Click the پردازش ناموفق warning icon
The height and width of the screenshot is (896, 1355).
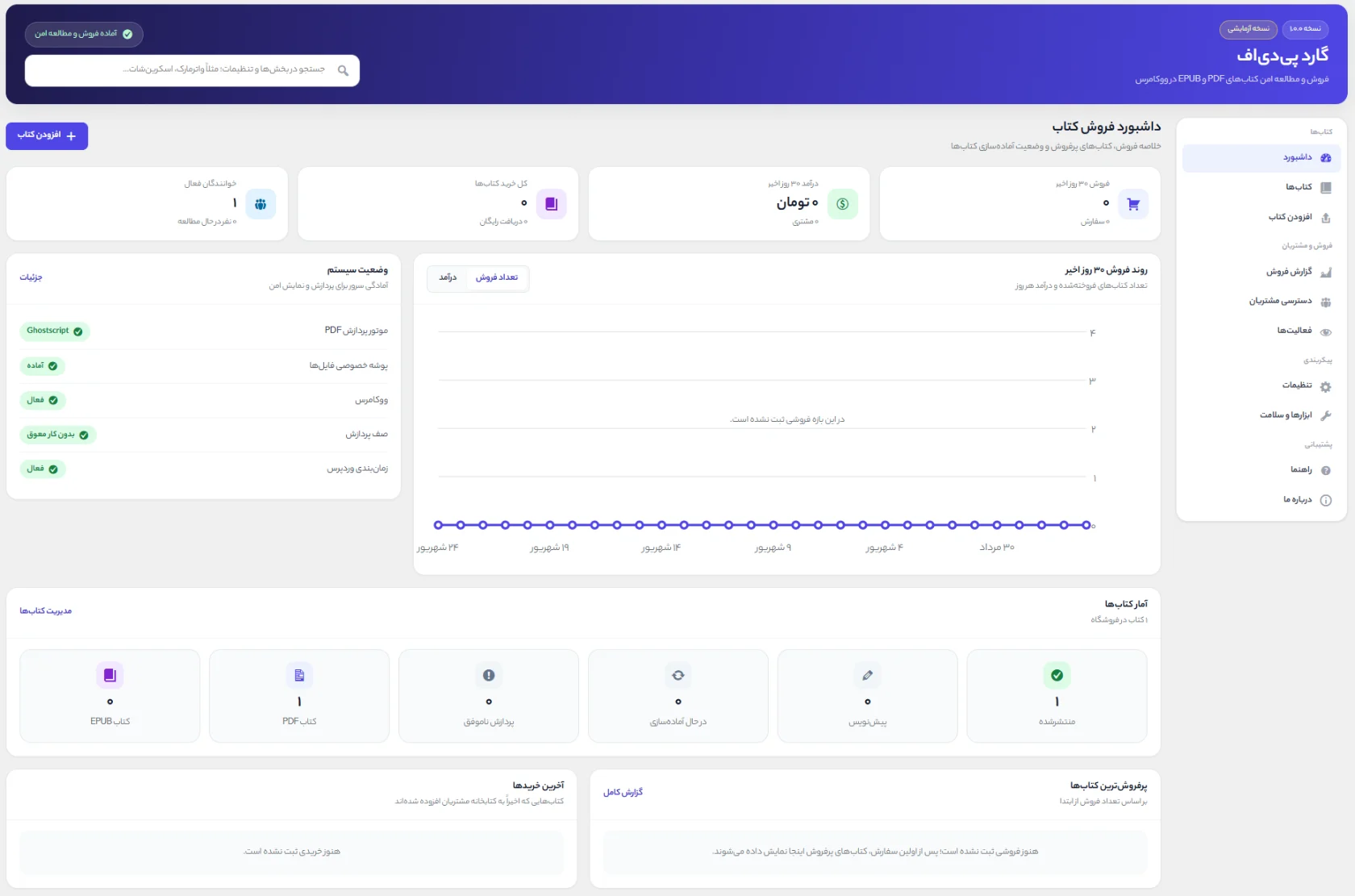coord(488,675)
